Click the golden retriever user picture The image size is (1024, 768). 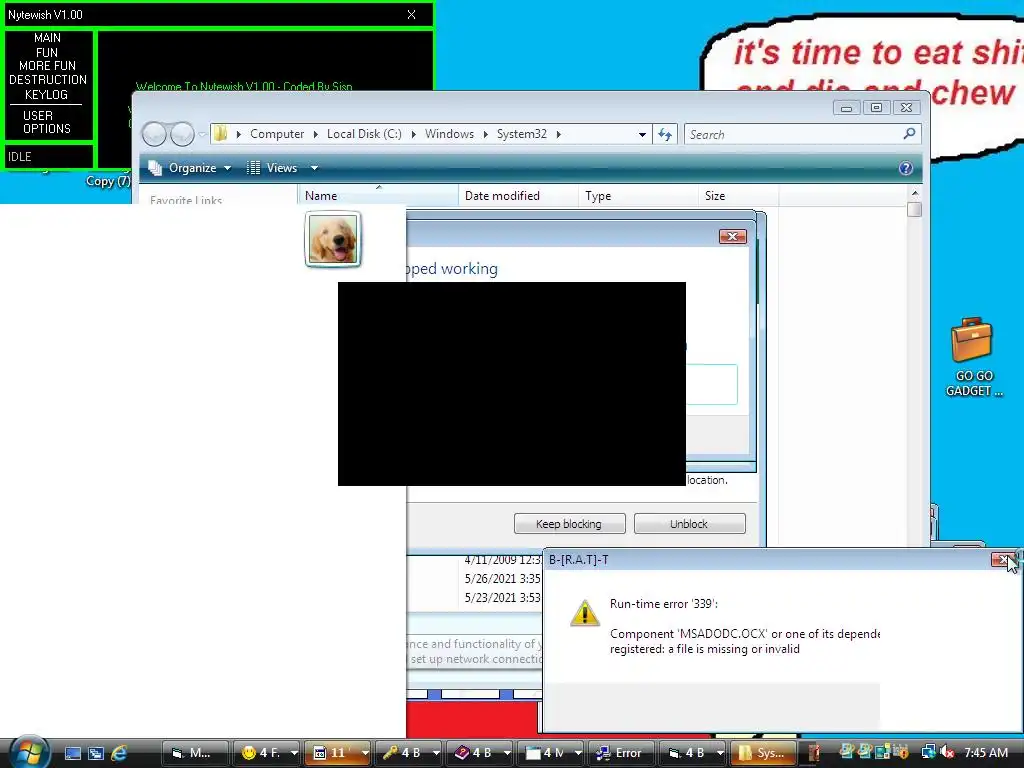pos(333,239)
